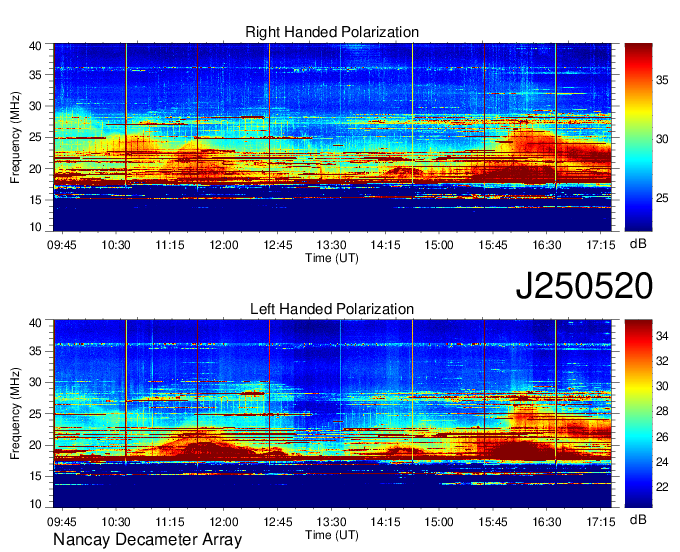
Task: Click the right-handed polarization spectrogram
Action: (332, 137)
